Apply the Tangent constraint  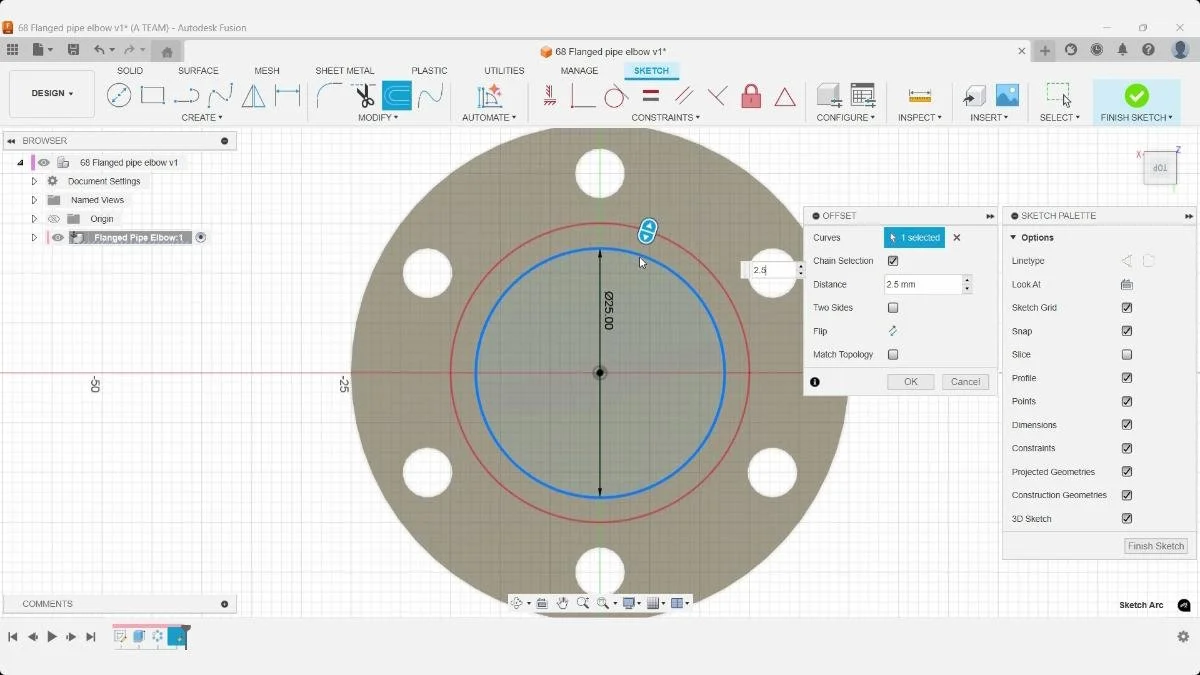point(616,96)
